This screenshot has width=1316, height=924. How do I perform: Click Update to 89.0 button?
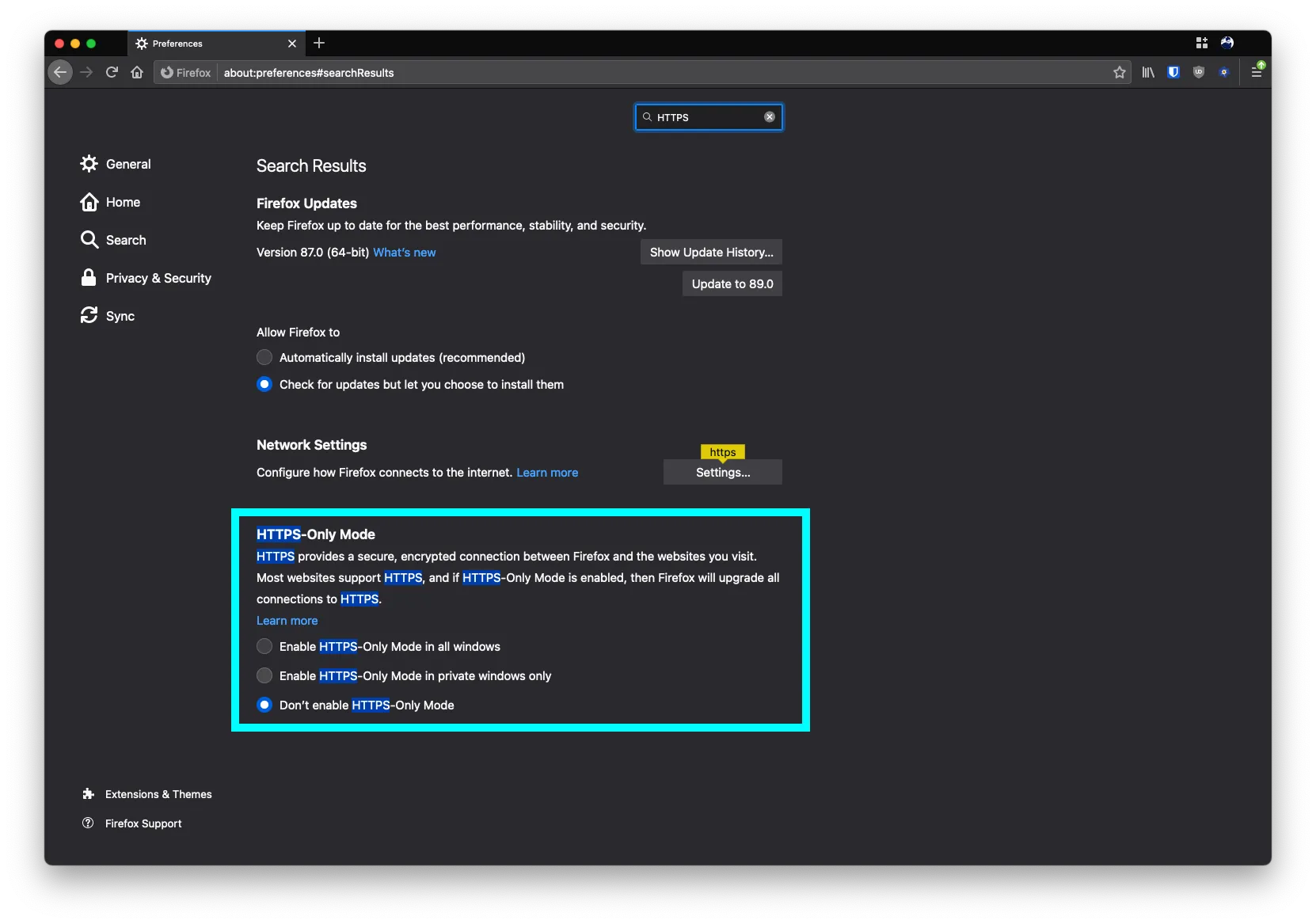pos(732,283)
